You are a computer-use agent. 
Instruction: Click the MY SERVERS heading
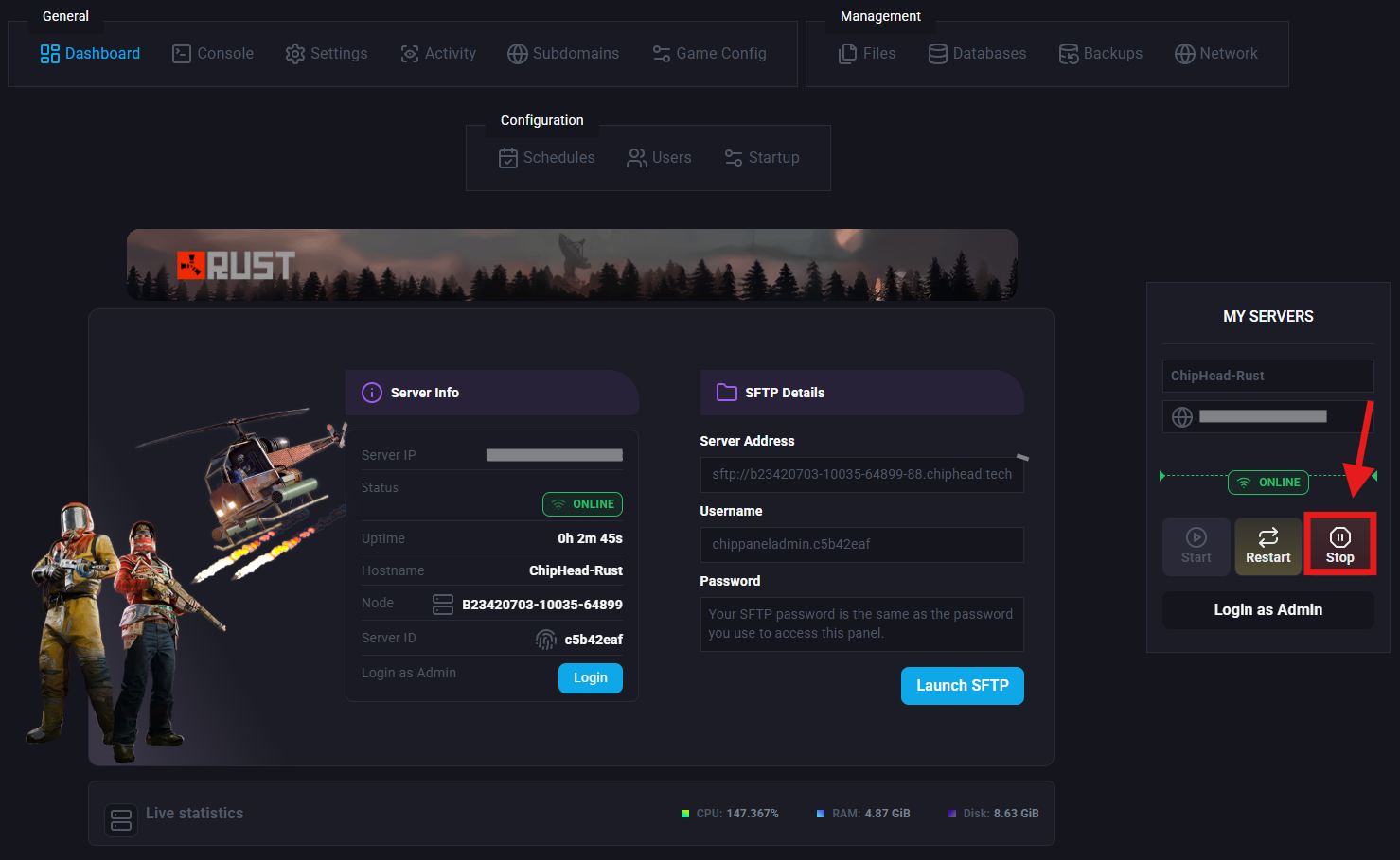coord(1268,316)
